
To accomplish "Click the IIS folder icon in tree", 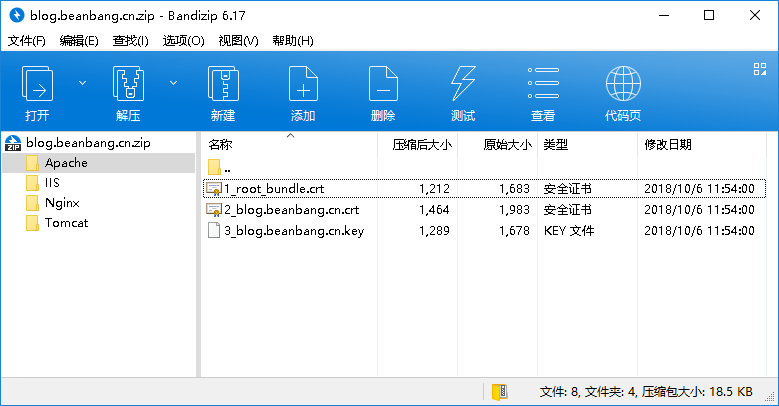I will (32, 183).
